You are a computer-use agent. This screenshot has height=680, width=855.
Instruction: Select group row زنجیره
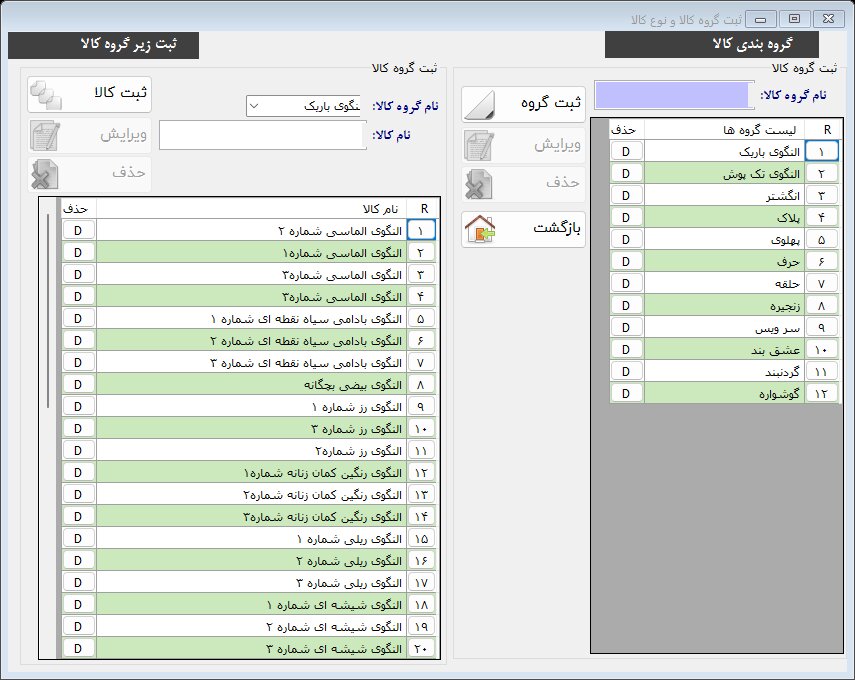(724, 305)
